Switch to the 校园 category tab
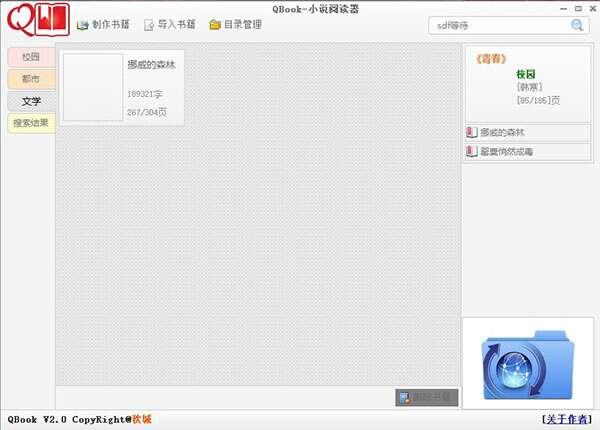The width and height of the screenshot is (600, 430). click(x=31, y=57)
